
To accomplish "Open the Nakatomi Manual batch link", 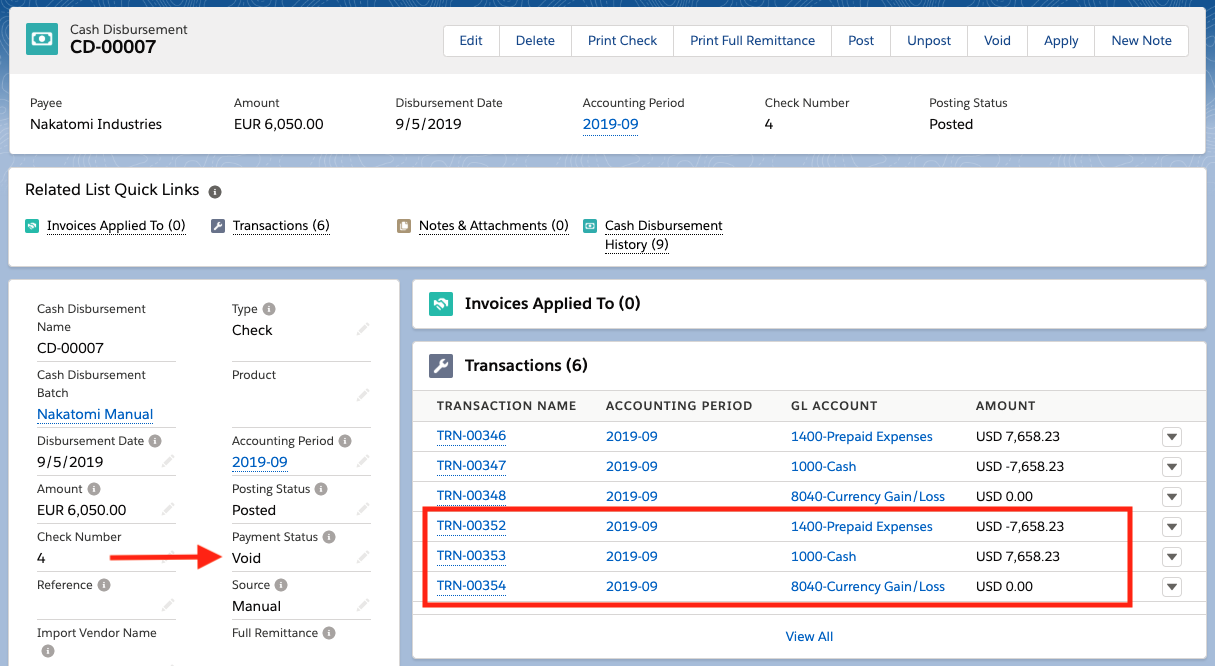I will click(x=95, y=414).
